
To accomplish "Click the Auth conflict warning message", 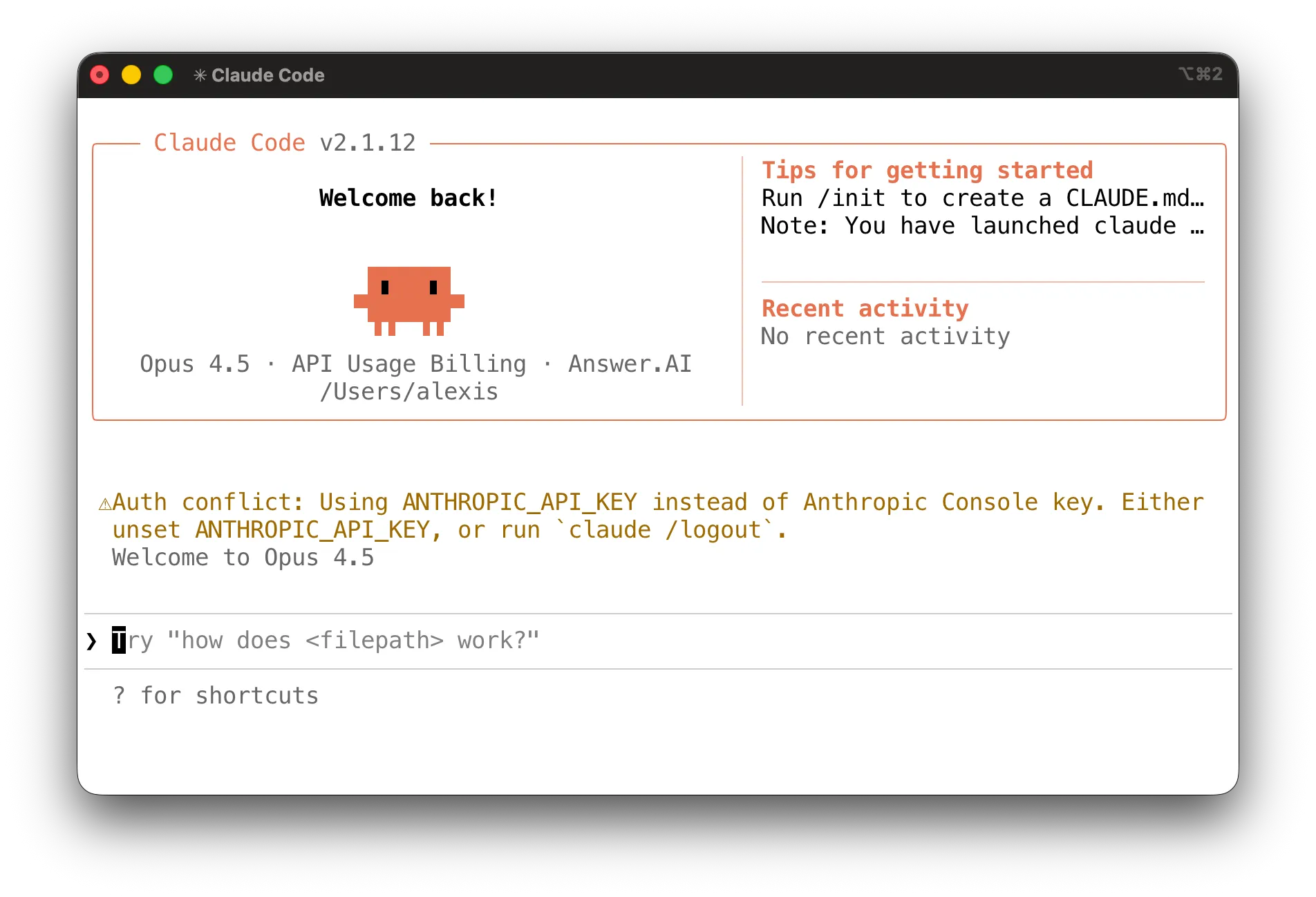I will click(x=651, y=516).
